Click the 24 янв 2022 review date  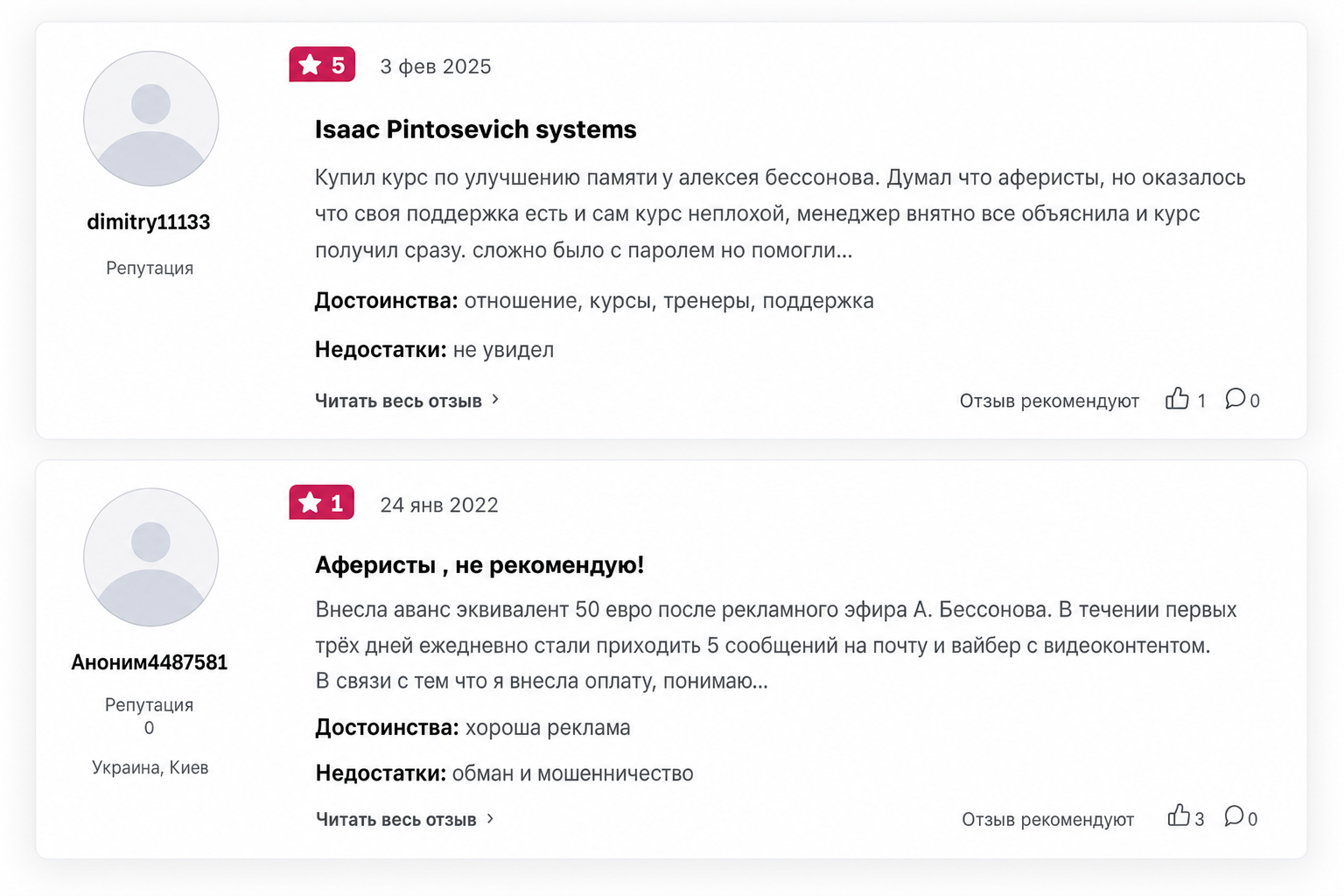[439, 505]
